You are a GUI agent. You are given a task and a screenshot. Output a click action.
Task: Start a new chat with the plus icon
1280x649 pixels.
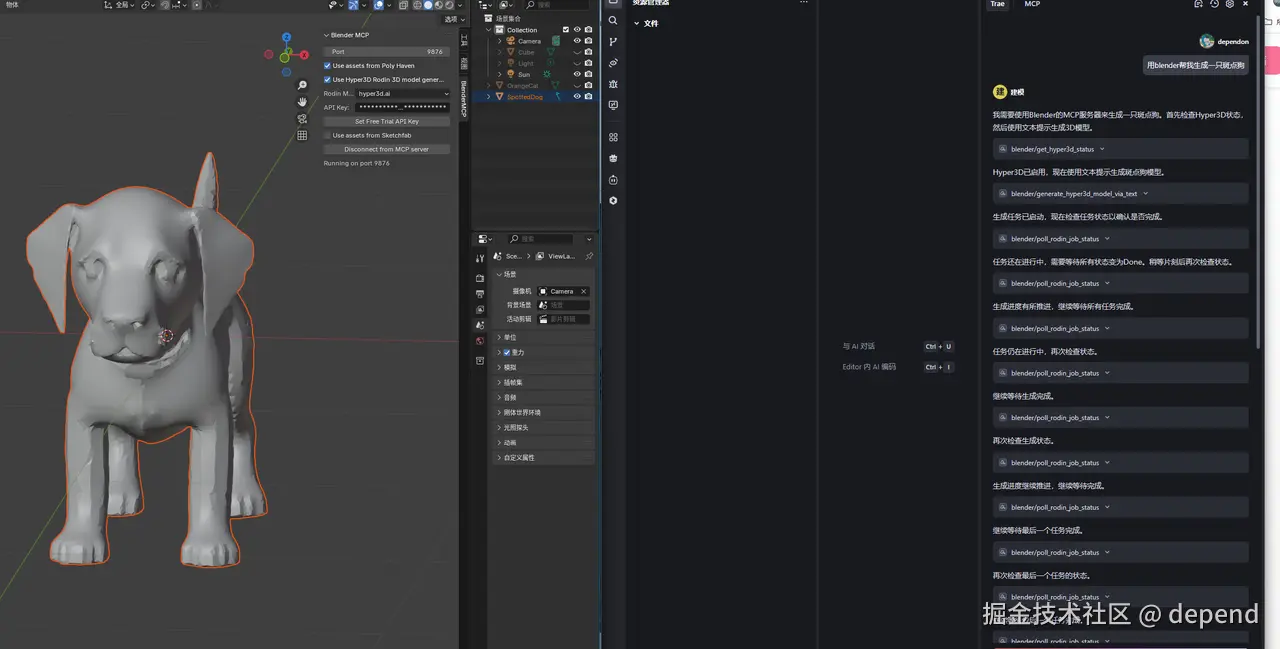point(1198,4)
